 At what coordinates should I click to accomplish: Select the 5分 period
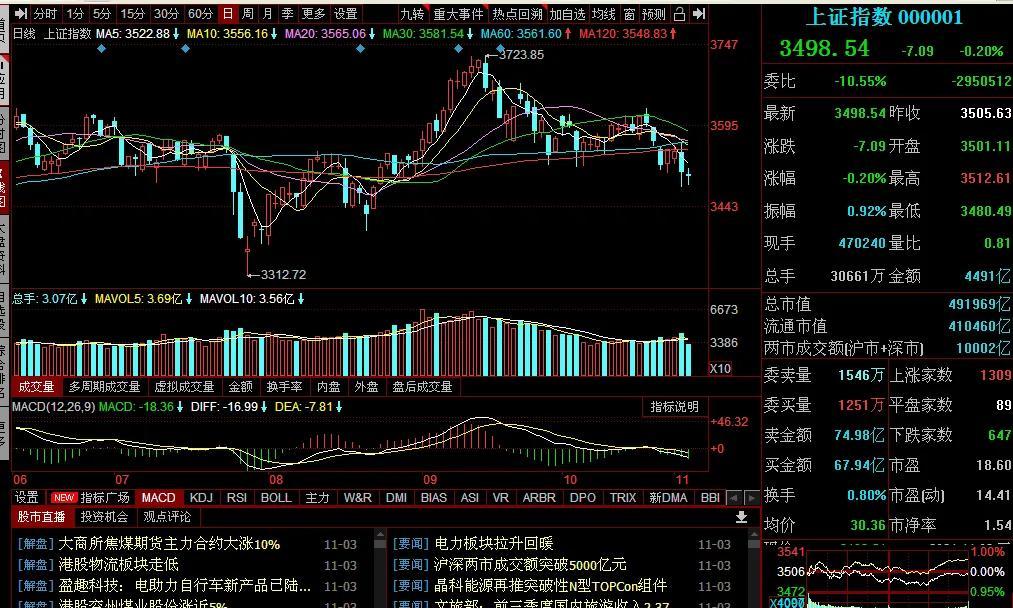coord(102,14)
